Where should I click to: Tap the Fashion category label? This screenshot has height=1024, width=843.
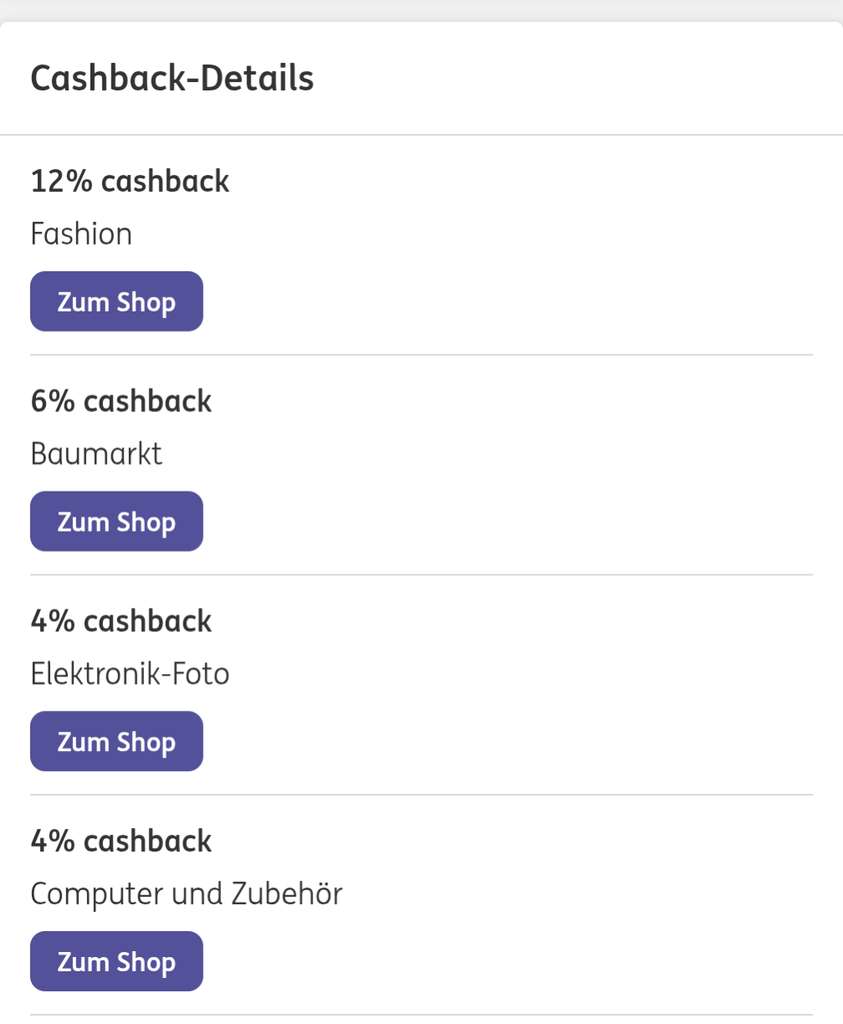click(x=81, y=234)
